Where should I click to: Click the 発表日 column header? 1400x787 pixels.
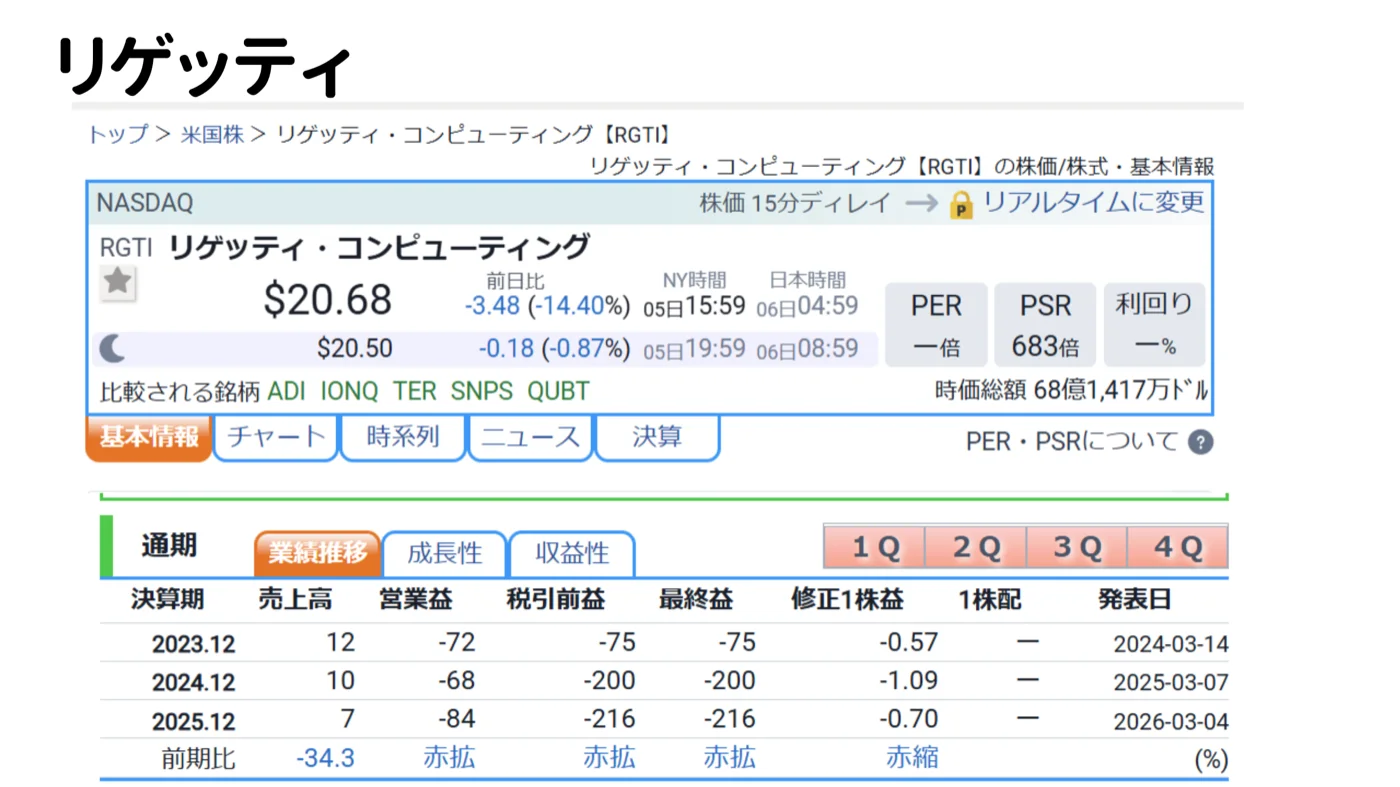click(x=1135, y=600)
